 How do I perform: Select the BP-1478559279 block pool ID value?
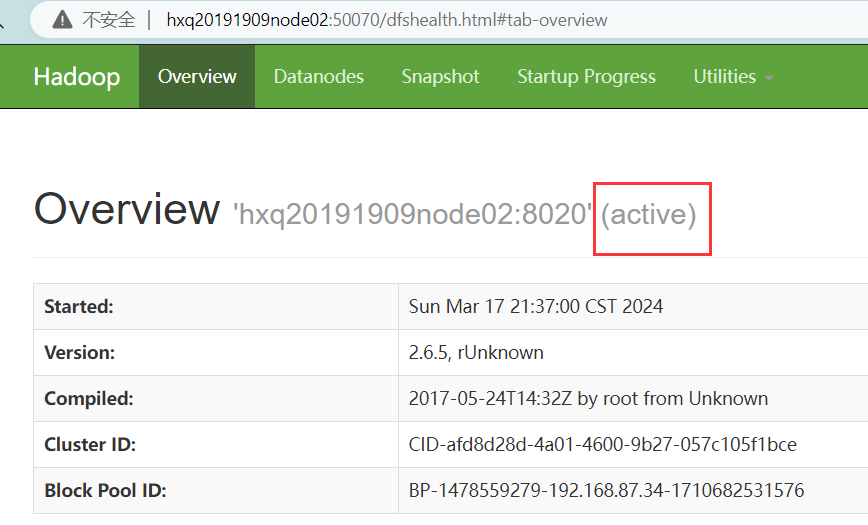(x=606, y=490)
